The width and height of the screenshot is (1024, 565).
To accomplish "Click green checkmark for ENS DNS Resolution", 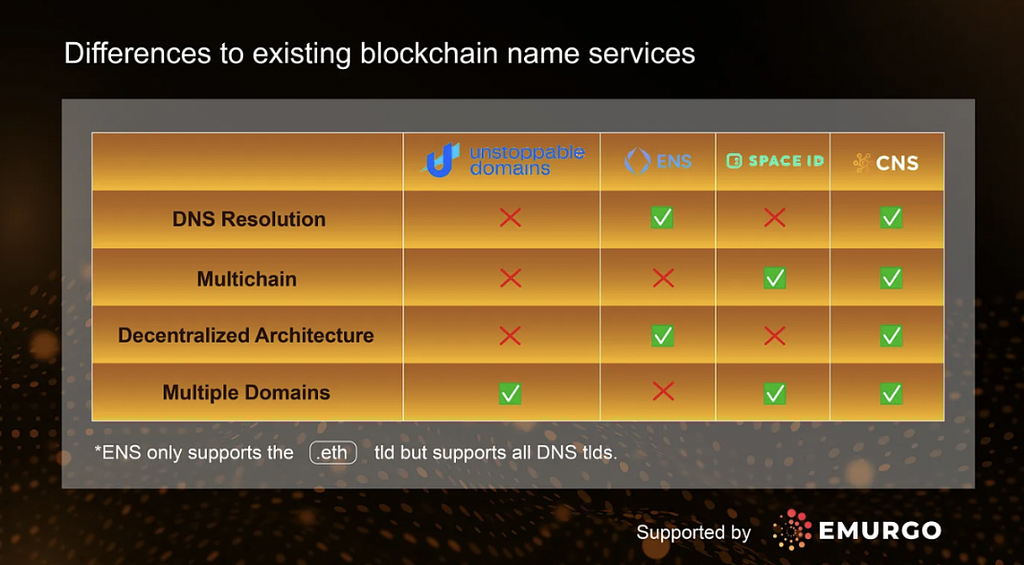I will 662,218.
